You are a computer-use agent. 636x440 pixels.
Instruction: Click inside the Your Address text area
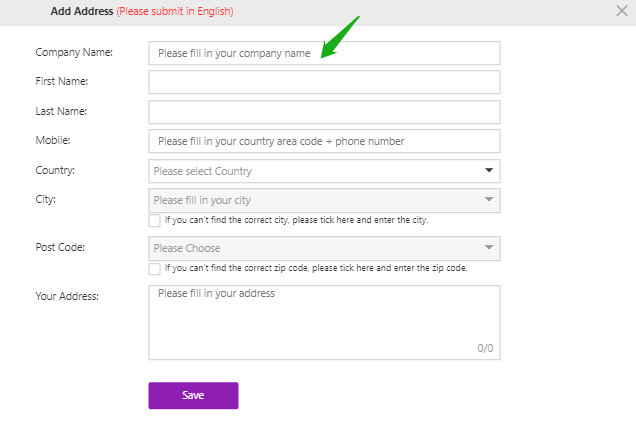point(324,320)
